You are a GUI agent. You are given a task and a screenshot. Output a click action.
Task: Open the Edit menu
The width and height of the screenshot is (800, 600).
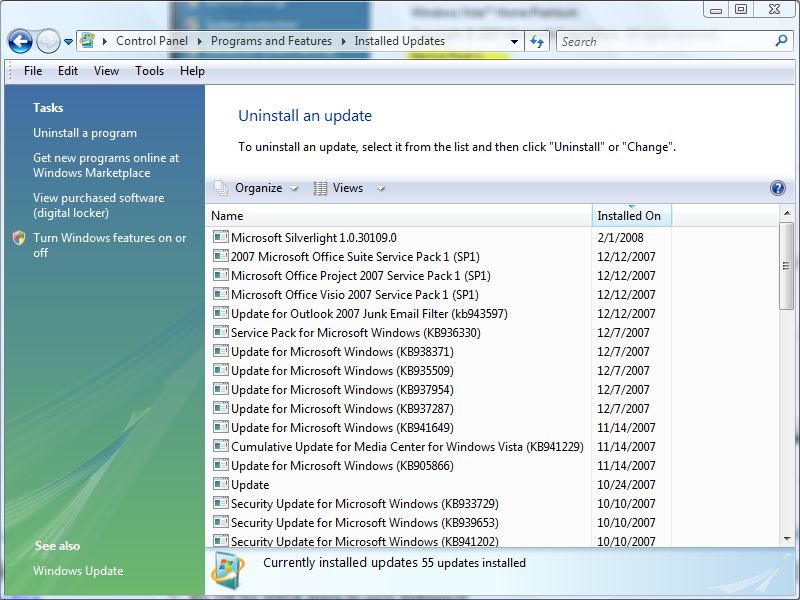tap(68, 71)
